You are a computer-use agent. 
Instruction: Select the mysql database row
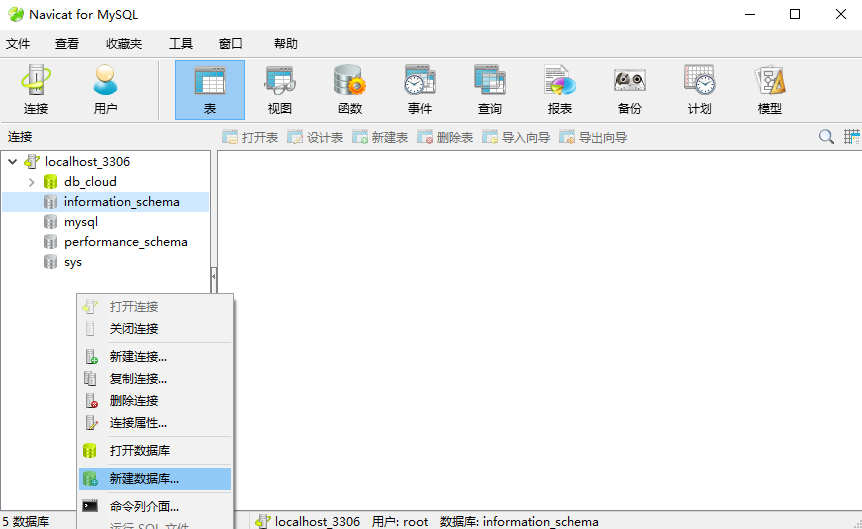tap(106, 222)
